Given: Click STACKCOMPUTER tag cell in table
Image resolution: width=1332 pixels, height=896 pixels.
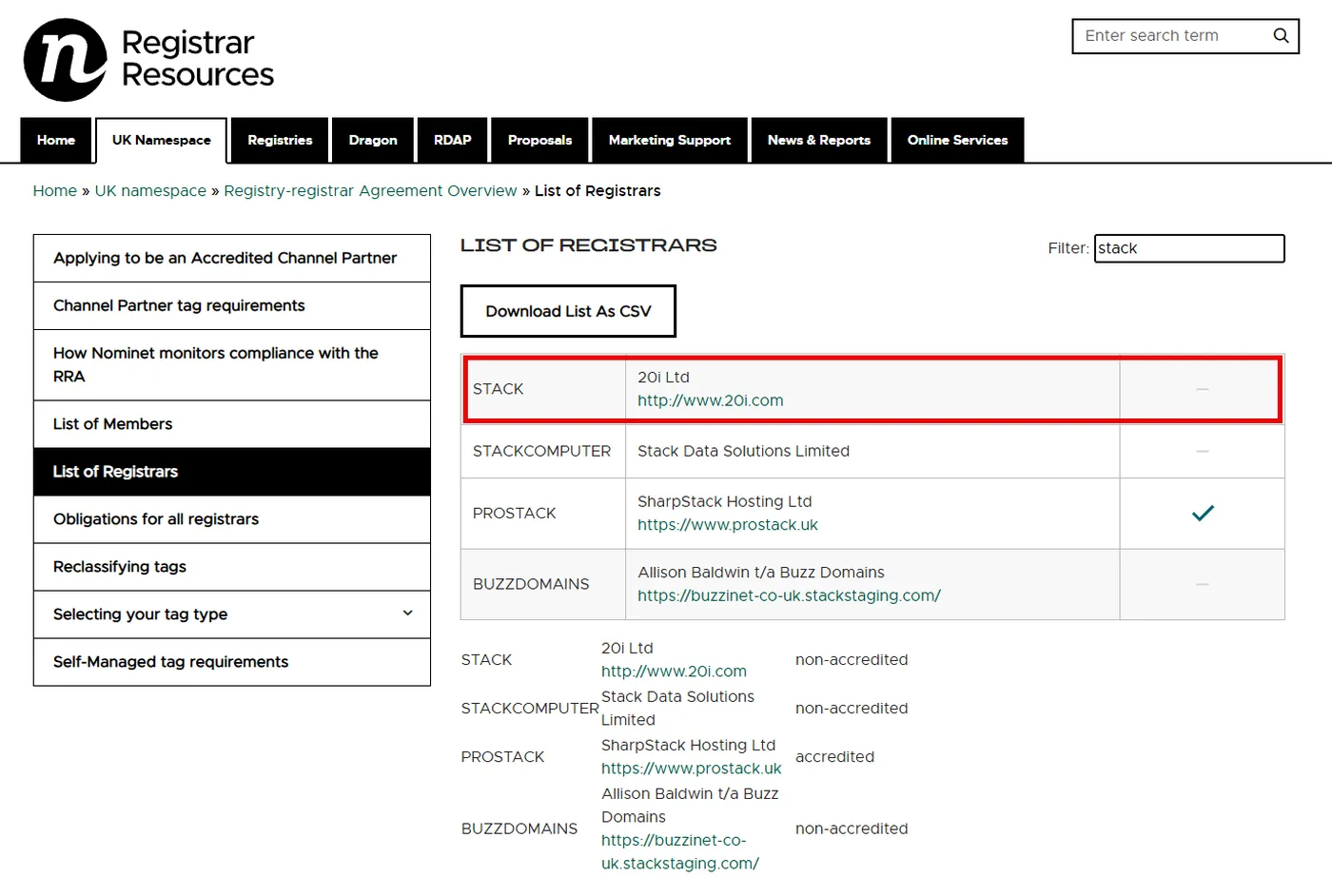Looking at the screenshot, I should [543, 451].
